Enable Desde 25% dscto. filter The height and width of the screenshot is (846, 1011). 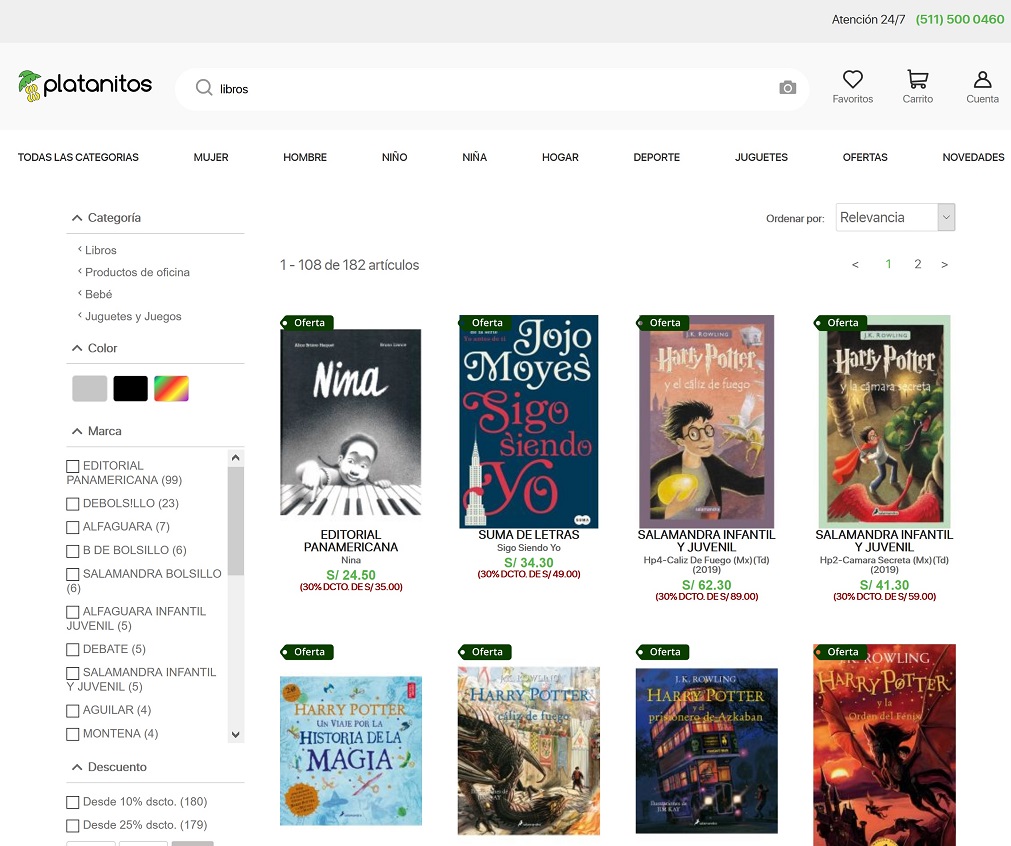pos(73,825)
